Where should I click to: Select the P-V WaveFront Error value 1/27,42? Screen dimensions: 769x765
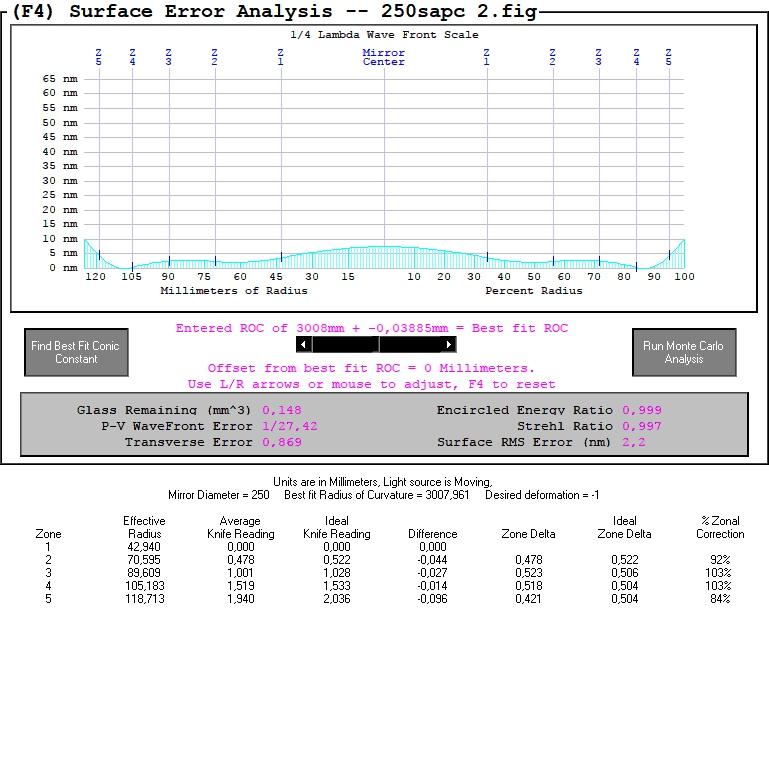click(x=289, y=426)
